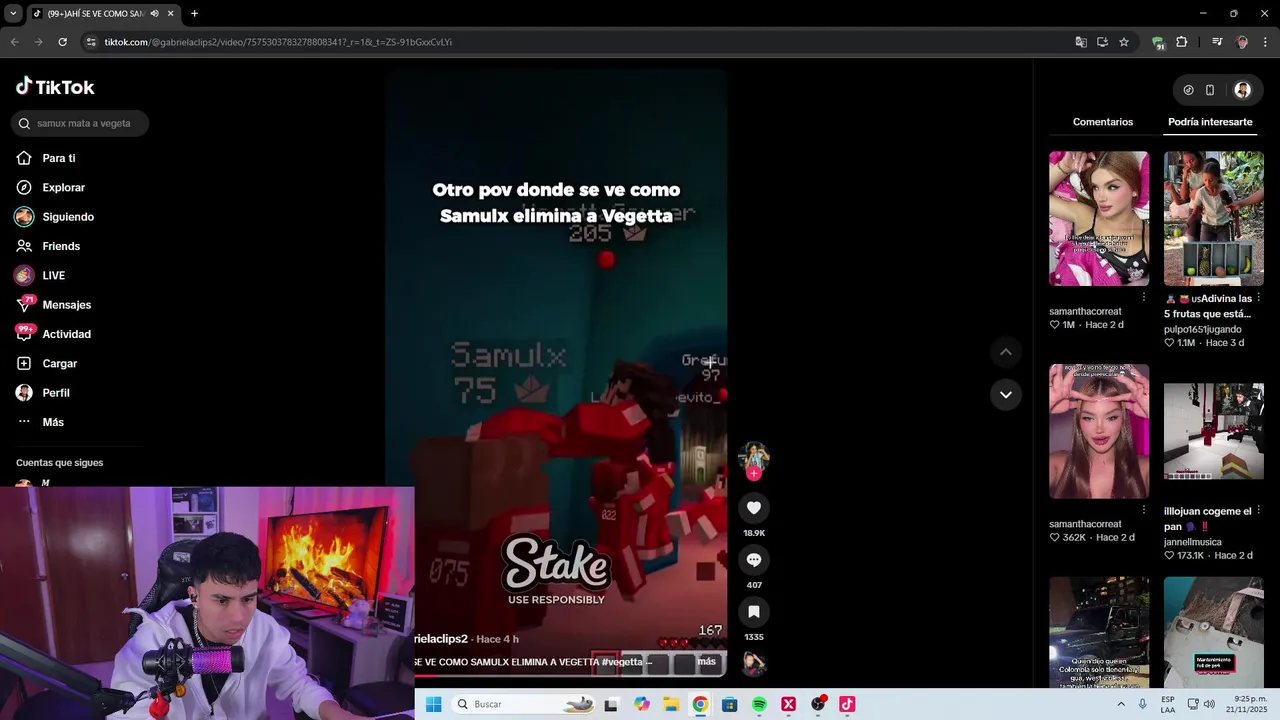Open the illojuan cogeme el pan thumbnail
The width and height of the screenshot is (1280, 720).
(x=1214, y=431)
